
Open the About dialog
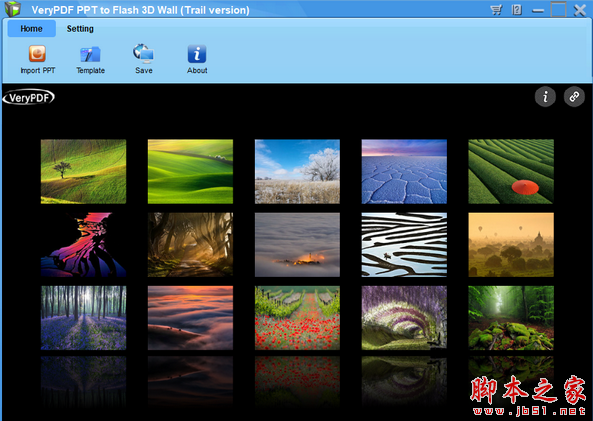click(197, 54)
